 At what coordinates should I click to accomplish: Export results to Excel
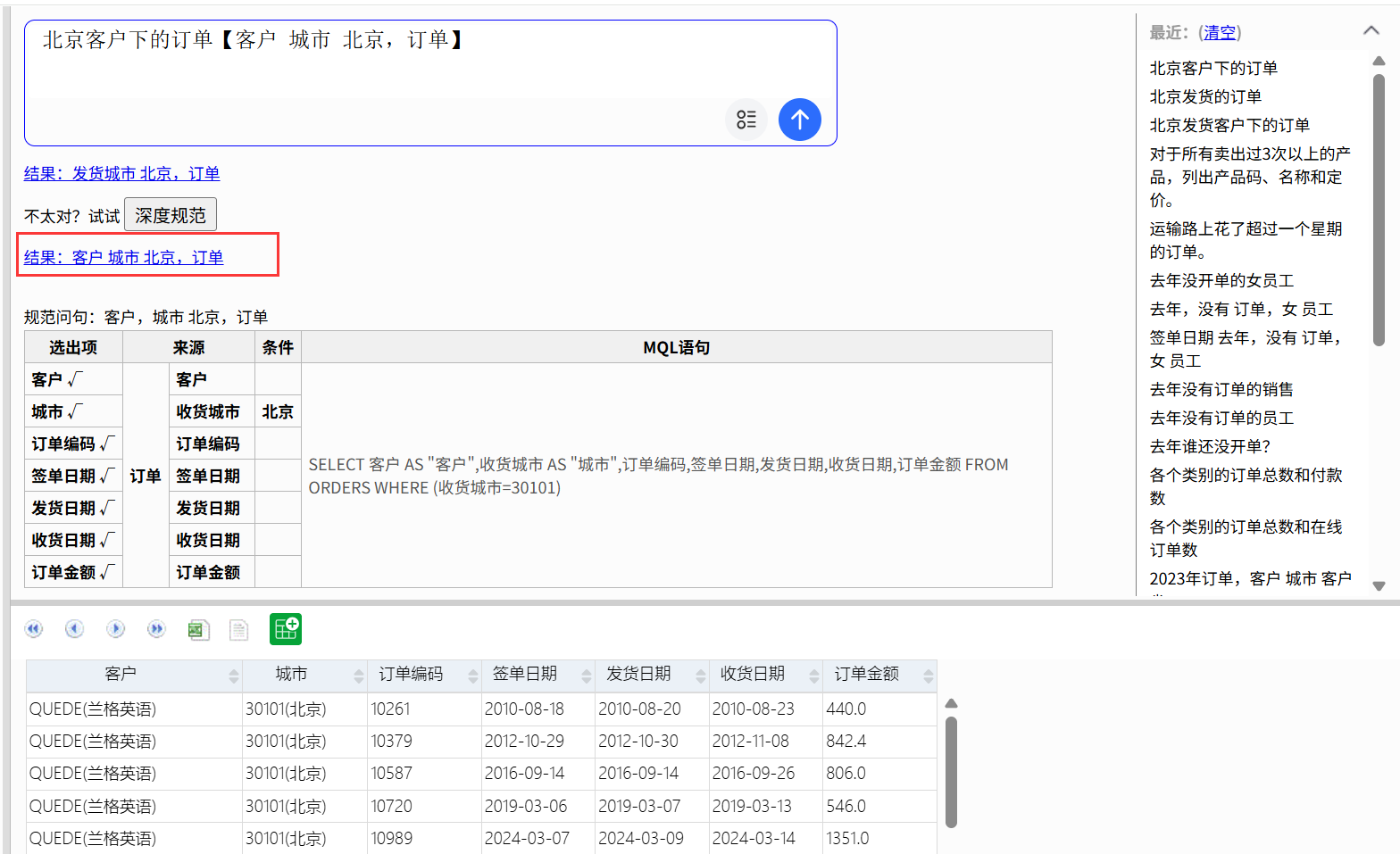198,630
